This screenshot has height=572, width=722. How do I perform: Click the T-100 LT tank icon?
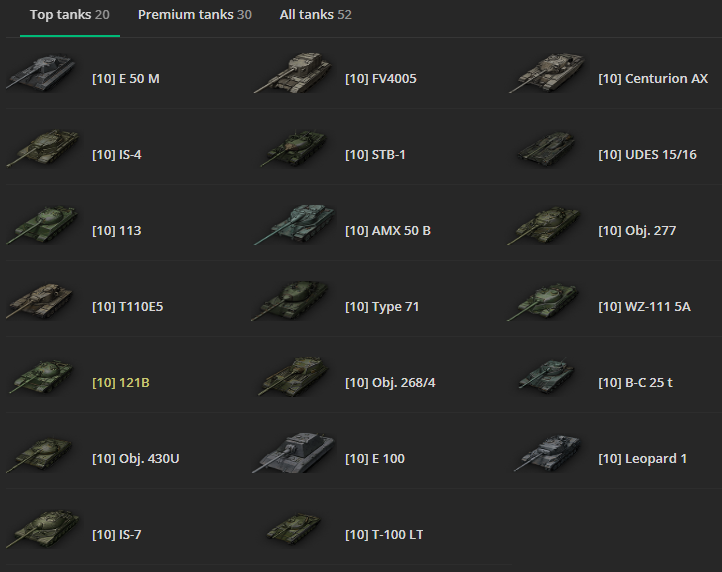294,530
